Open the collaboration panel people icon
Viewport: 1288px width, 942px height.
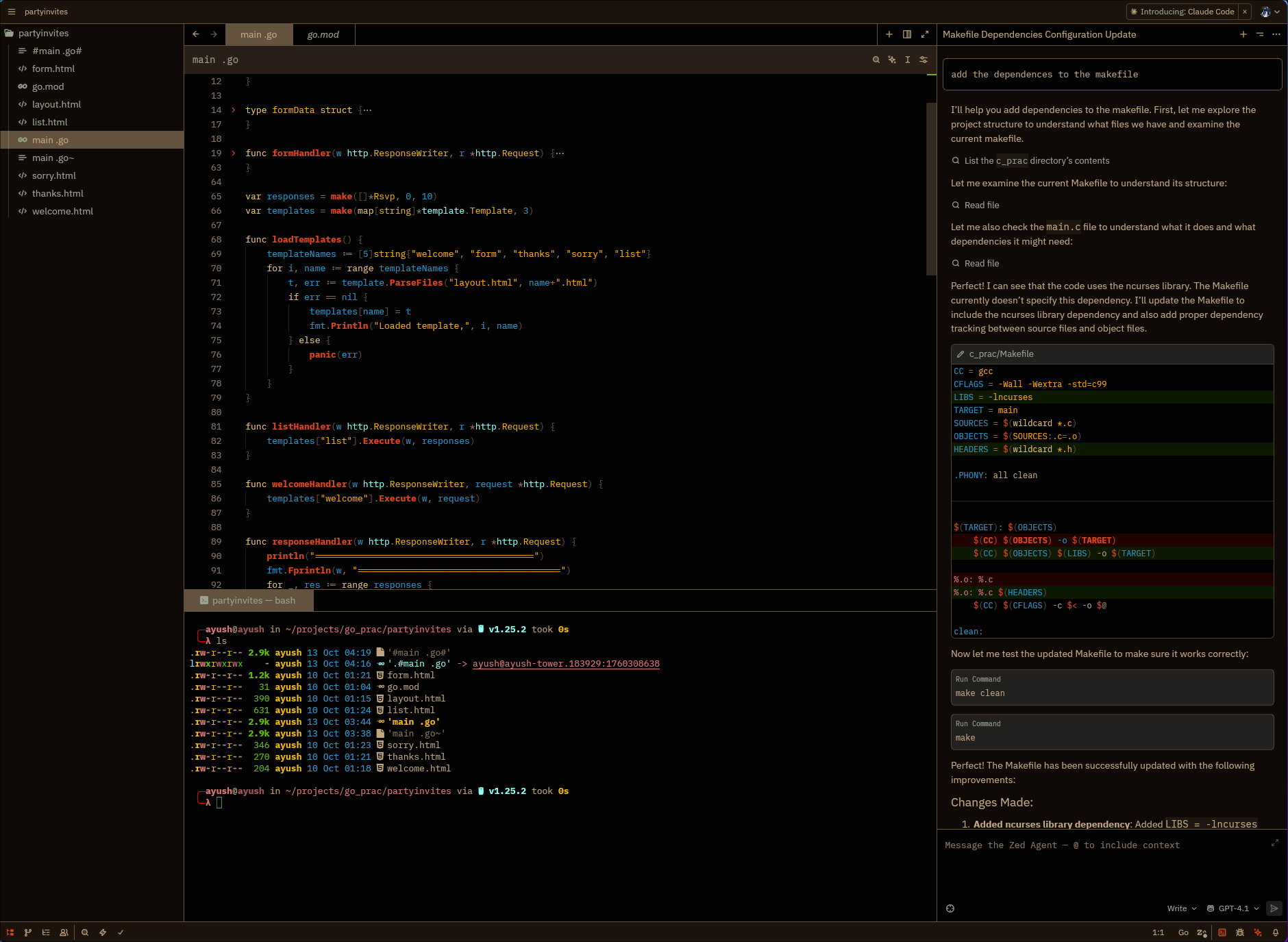pyautogui.click(x=64, y=932)
